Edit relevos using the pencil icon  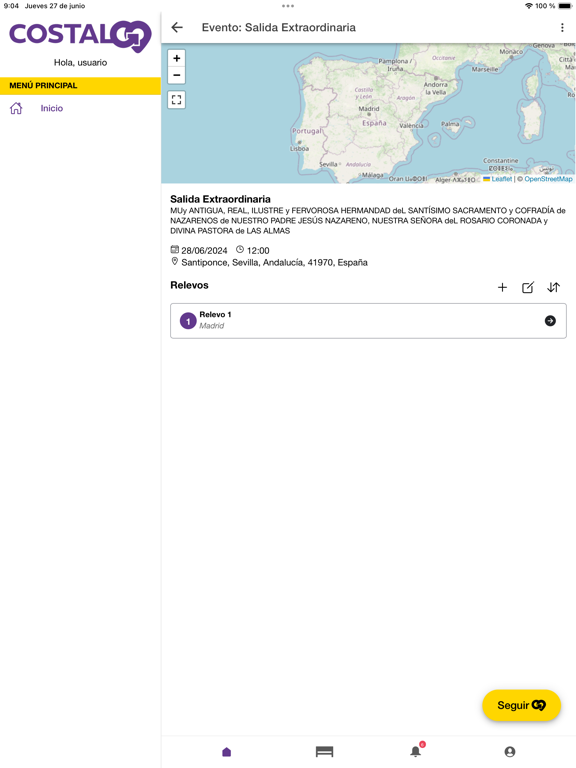[528, 288]
